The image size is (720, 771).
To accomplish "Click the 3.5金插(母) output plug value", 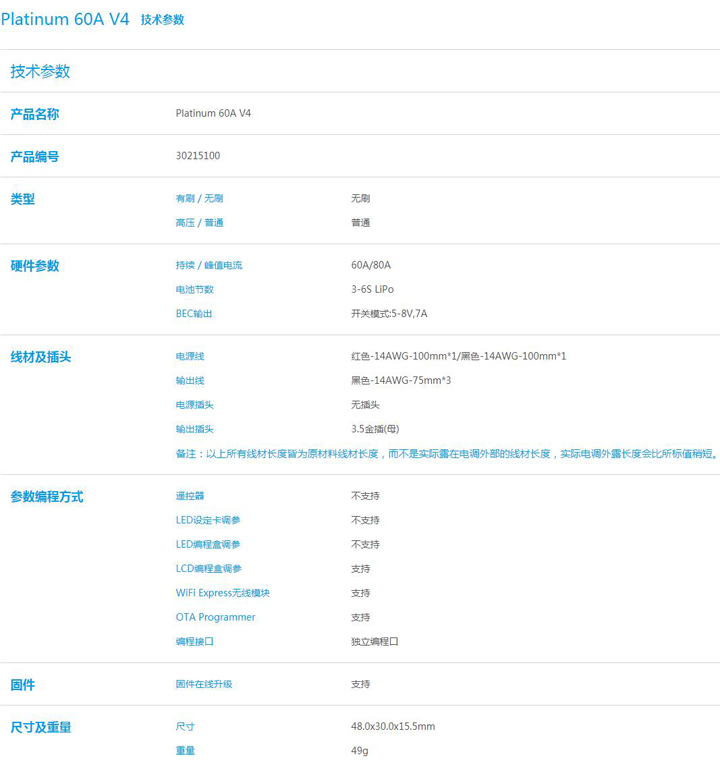I will 375,429.
